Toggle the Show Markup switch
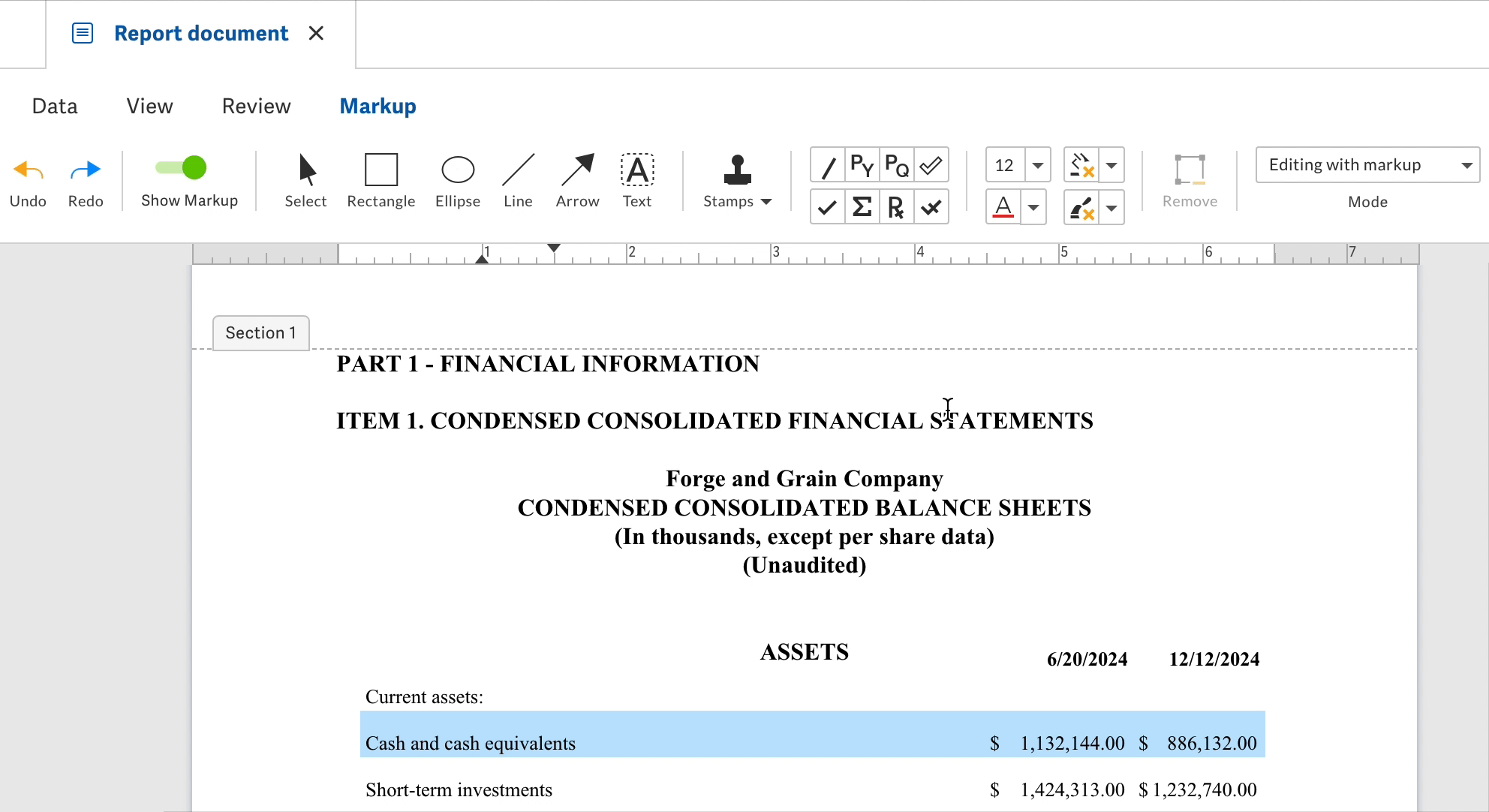Image resolution: width=1489 pixels, height=812 pixels. point(181,168)
